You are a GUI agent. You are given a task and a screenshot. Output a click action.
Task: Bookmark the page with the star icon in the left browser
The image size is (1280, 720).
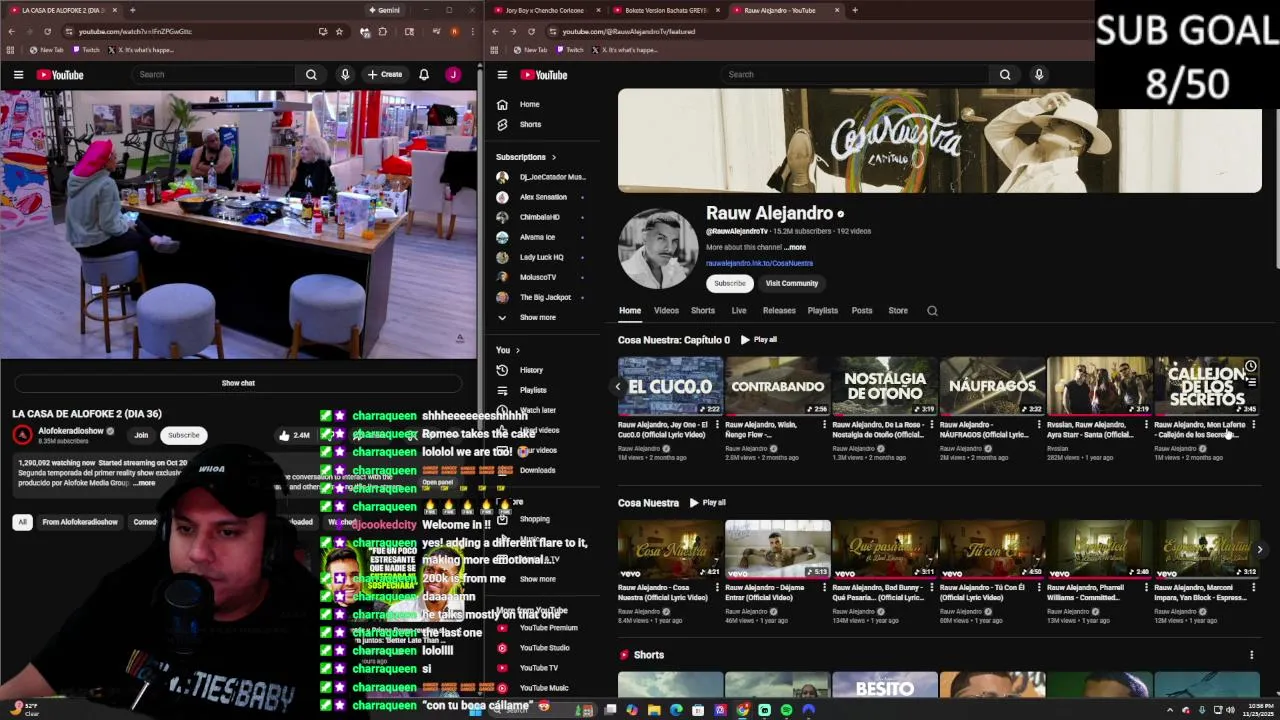(339, 31)
